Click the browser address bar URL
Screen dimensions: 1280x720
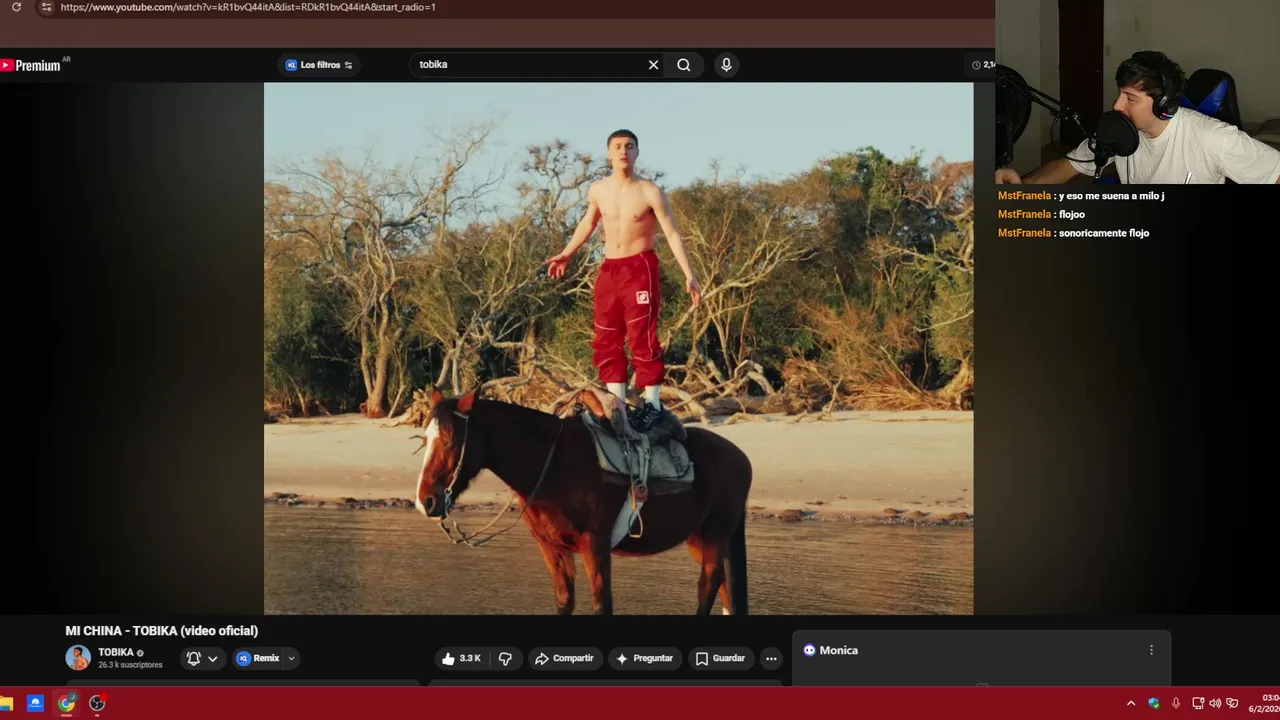(248, 7)
